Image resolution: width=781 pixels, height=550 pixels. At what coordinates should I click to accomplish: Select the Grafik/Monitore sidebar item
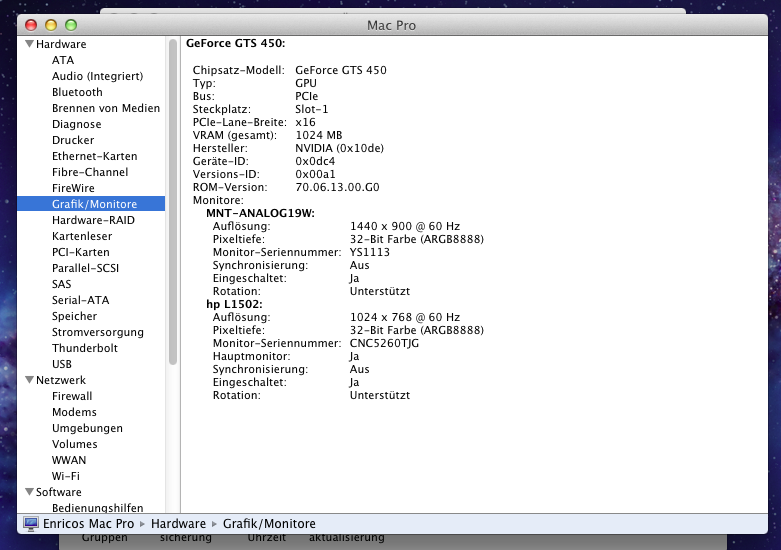(x=94, y=204)
